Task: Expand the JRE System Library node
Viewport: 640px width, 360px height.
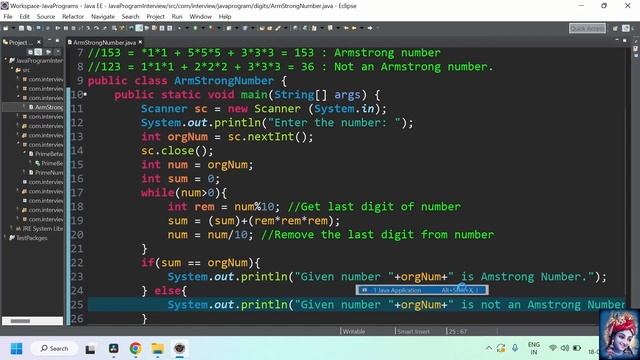Action: pyautogui.click(x=12, y=228)
